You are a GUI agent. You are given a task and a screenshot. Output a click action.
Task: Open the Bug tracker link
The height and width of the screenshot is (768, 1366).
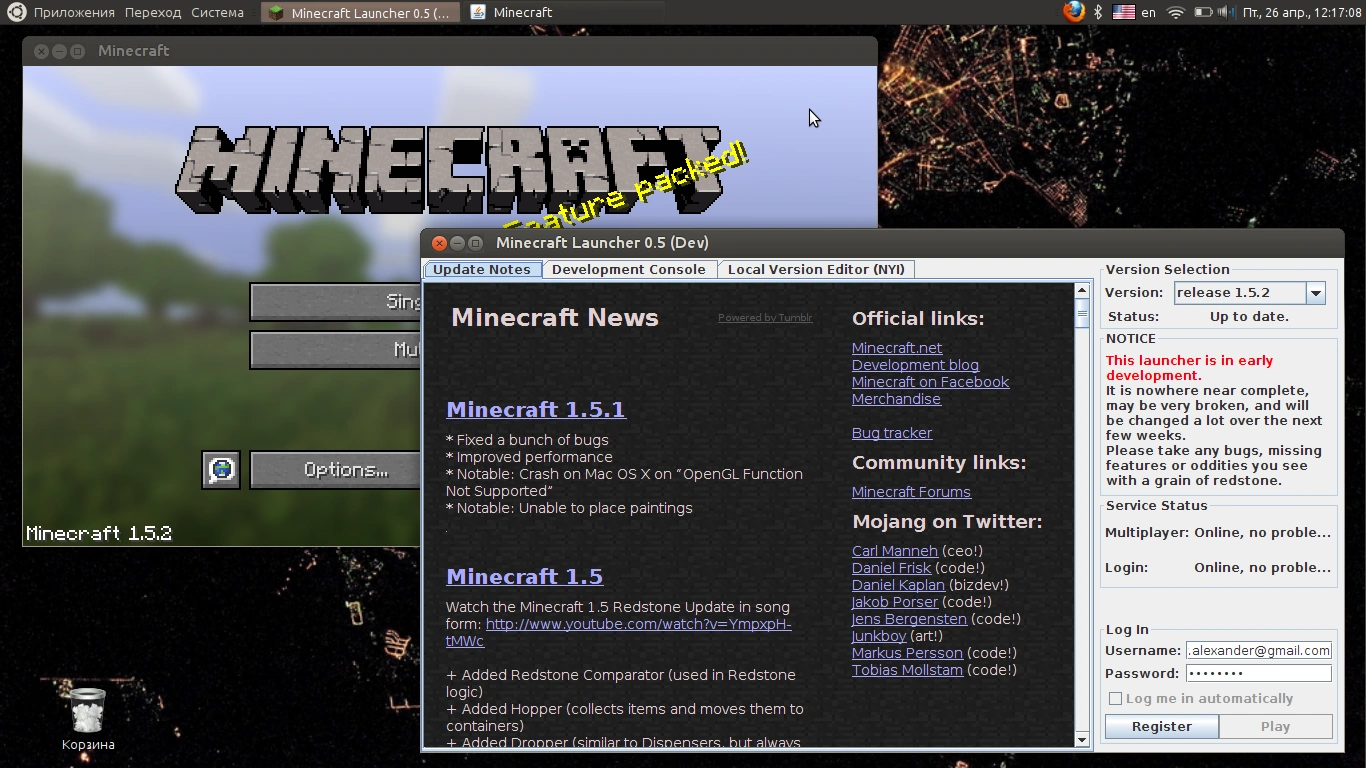892,433
